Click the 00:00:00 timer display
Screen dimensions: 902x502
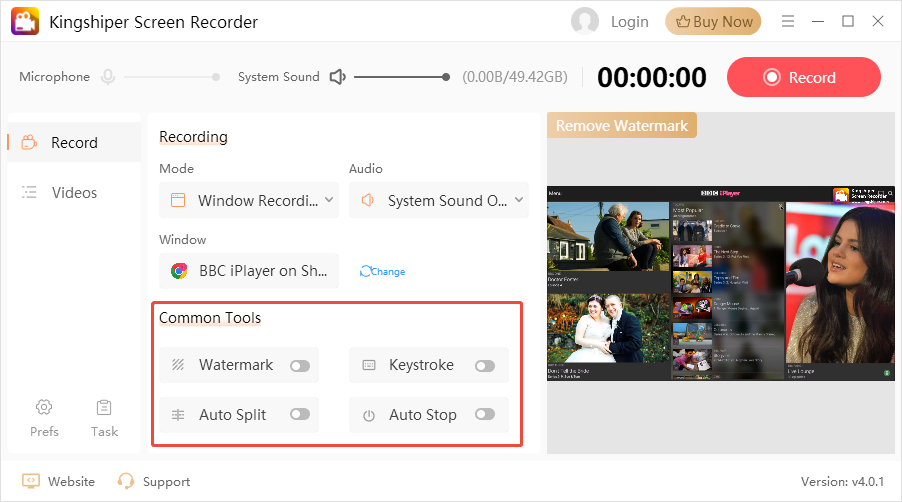pos(651,77)
